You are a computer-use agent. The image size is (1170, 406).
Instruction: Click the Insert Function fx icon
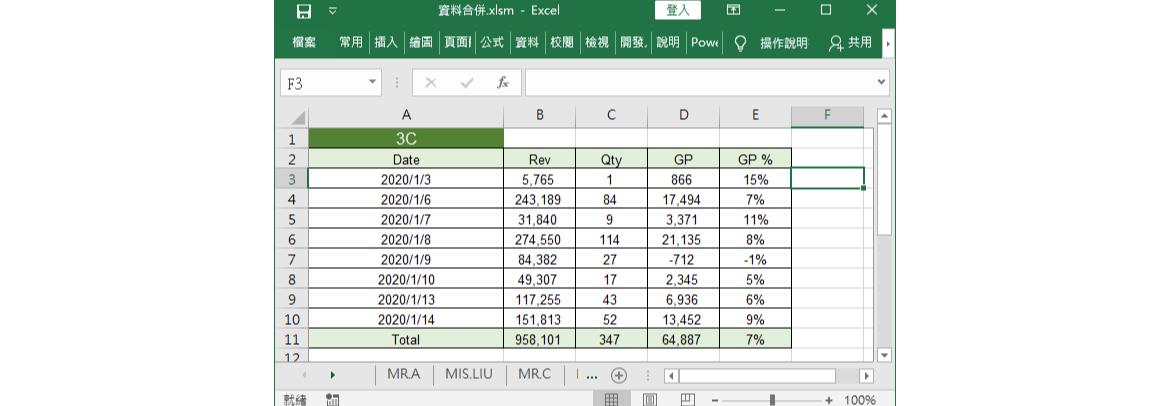[503, 83]
